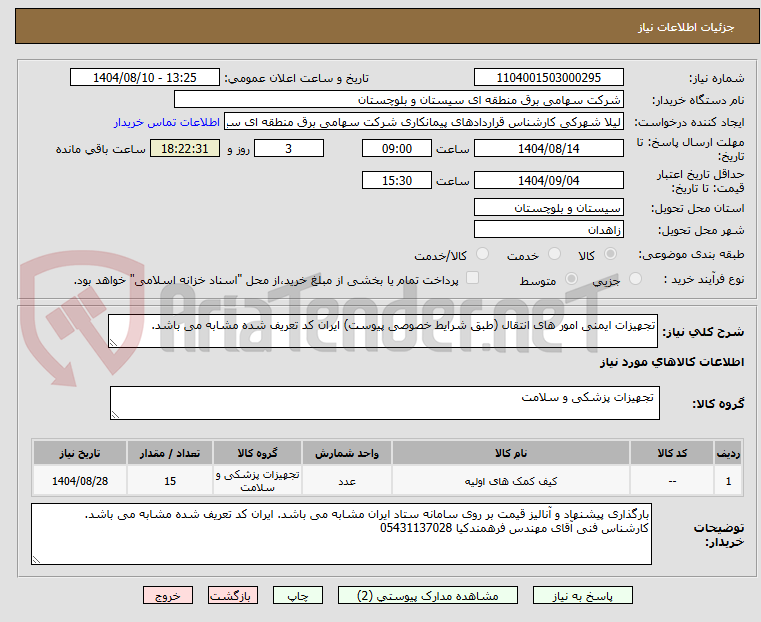Image resolution: width=761 pixels, height=622 pixels.
Task: Click the delivery province field 'سیستان و بلوچستان'
Action: tap(548, 208)
